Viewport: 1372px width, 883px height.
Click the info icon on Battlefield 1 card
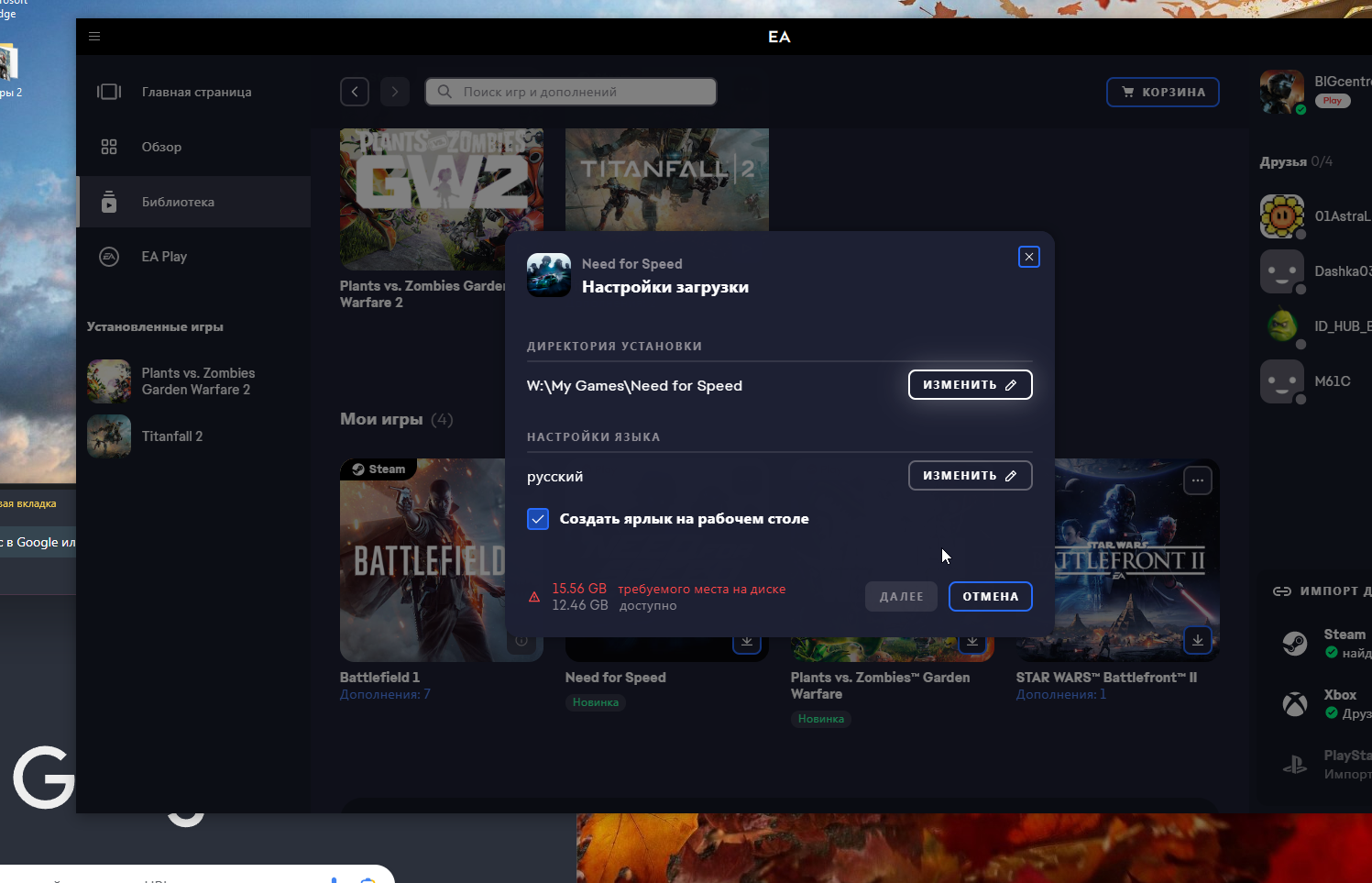click(521, 641)
